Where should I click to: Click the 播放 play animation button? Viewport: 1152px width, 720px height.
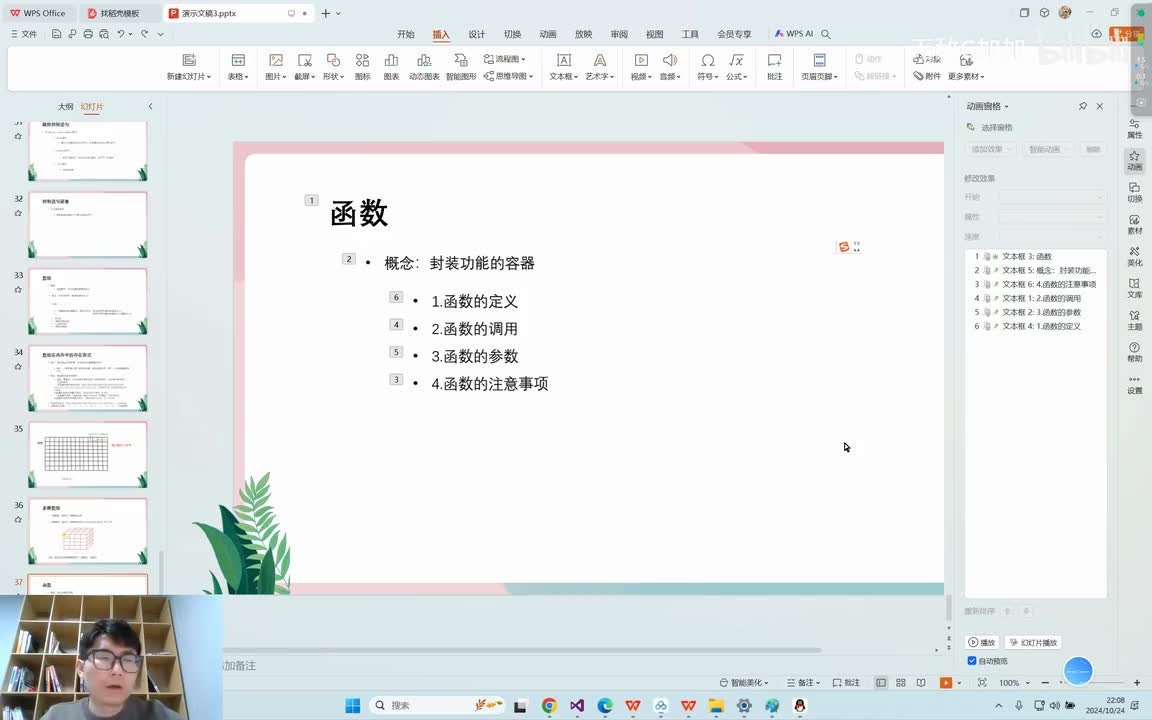[x=982, y=642]
